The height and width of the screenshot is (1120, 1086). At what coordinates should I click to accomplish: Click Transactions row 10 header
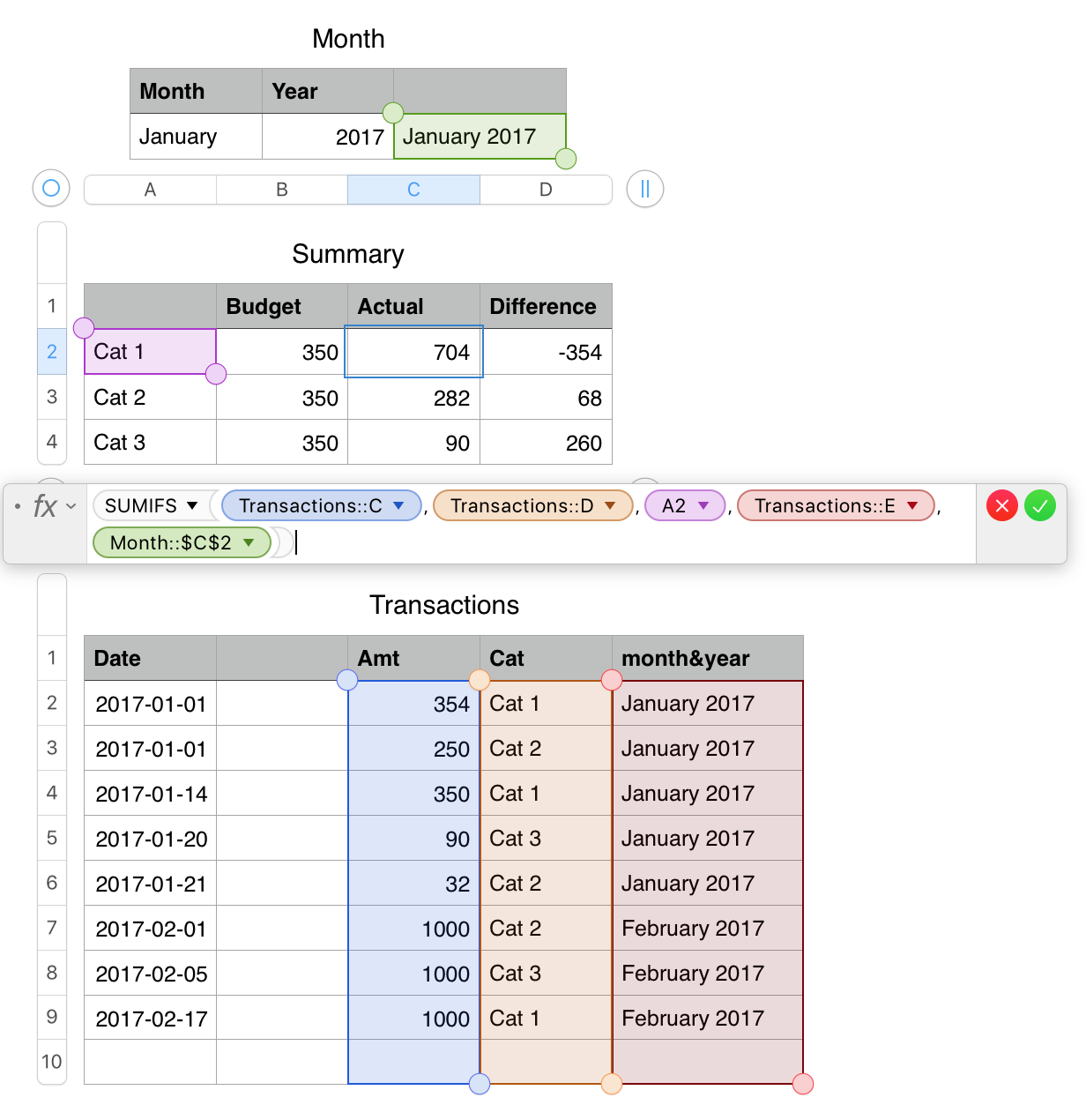52,1062
